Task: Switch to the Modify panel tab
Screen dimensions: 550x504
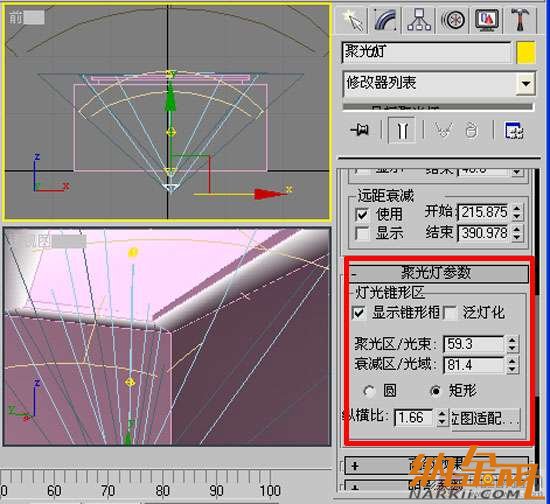Action: pos(385,20)
